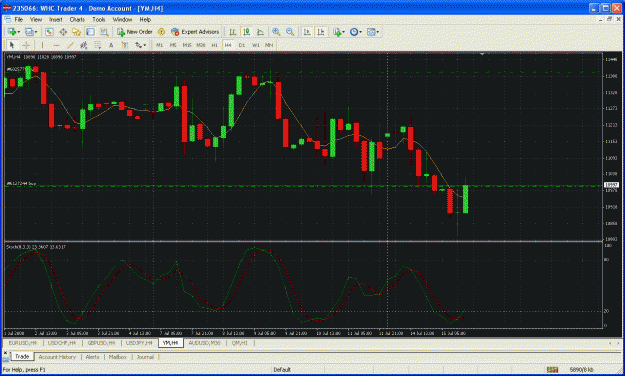Select the Cursor arrow tool
This screenshot has height=376, width=625.
12,45
